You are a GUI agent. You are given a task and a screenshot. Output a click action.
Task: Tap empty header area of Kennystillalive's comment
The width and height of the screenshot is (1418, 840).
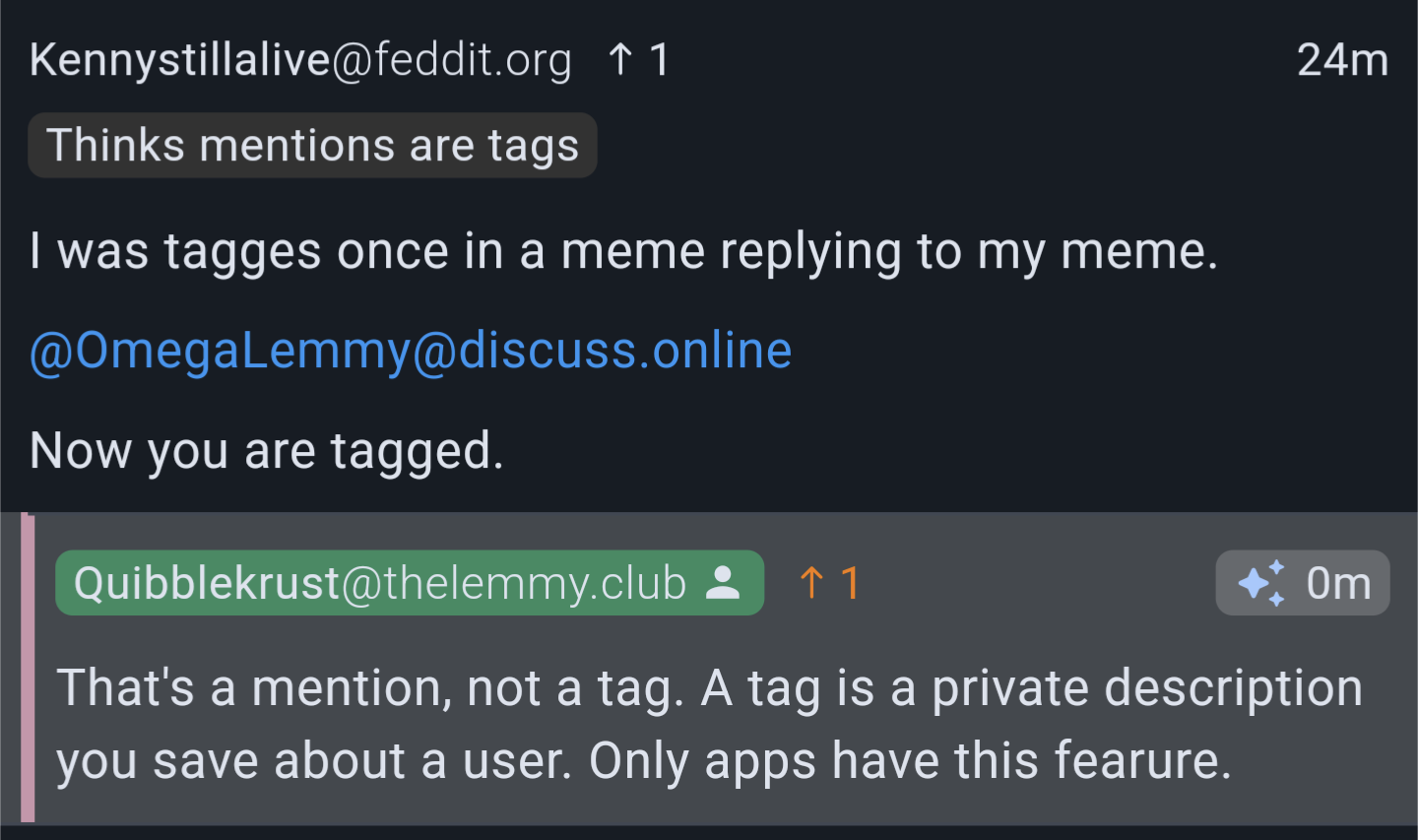tap(985, 59)
